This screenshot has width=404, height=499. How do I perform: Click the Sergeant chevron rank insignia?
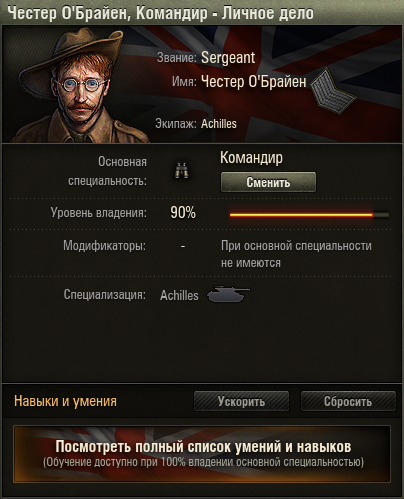click(333, 91)
